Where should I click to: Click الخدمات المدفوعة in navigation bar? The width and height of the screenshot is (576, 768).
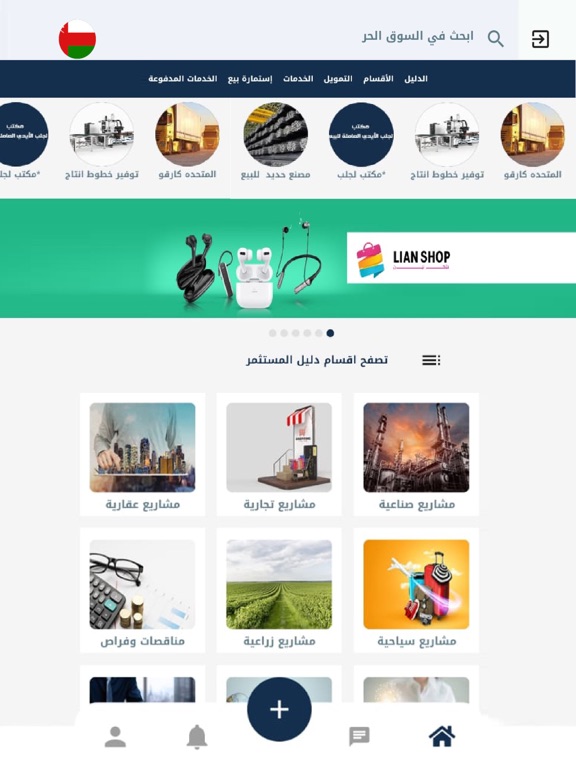(x=183, y=78)
